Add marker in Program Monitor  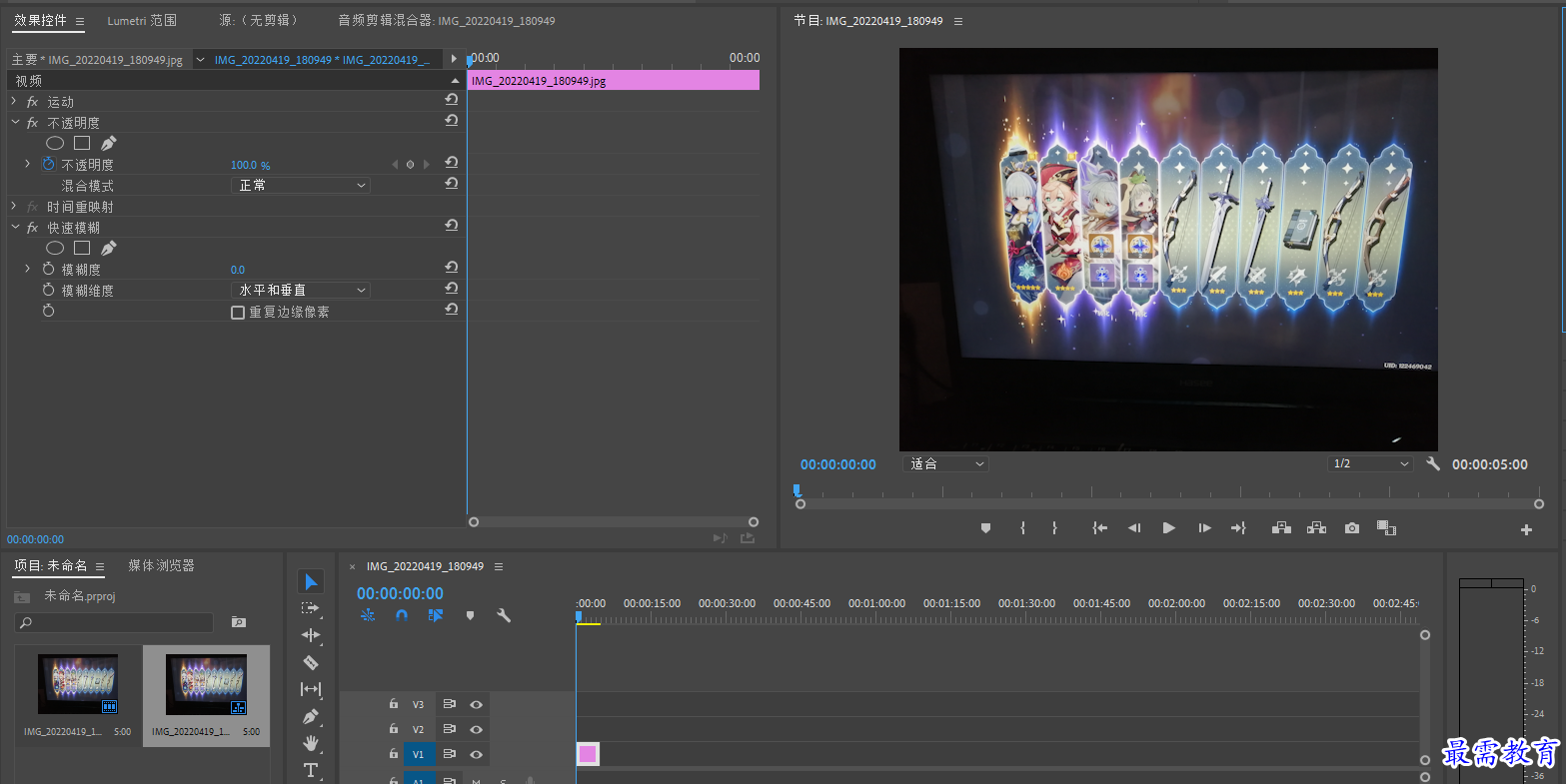coord(985,528)
